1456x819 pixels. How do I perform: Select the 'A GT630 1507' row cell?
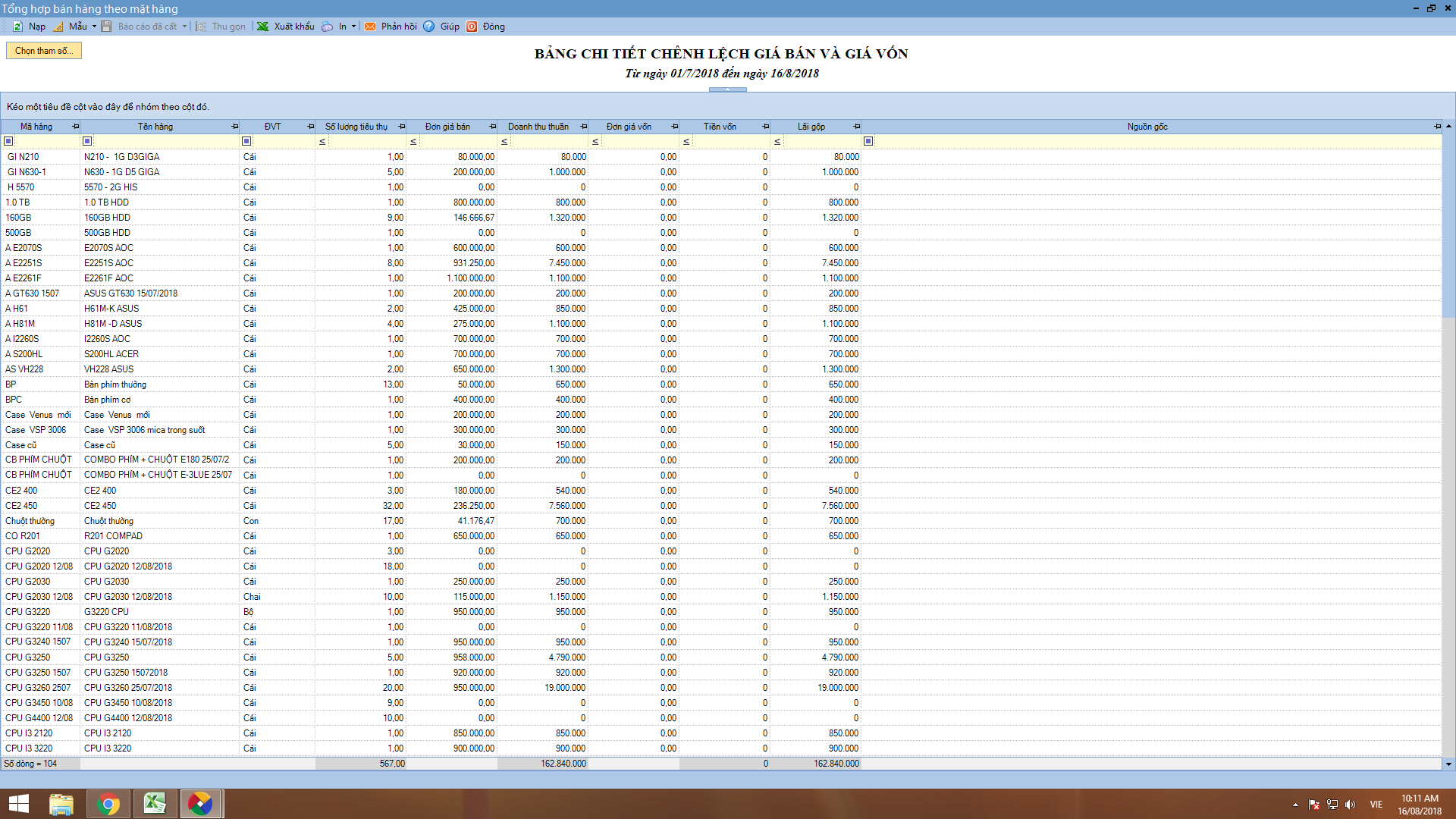tap(40, 293)
